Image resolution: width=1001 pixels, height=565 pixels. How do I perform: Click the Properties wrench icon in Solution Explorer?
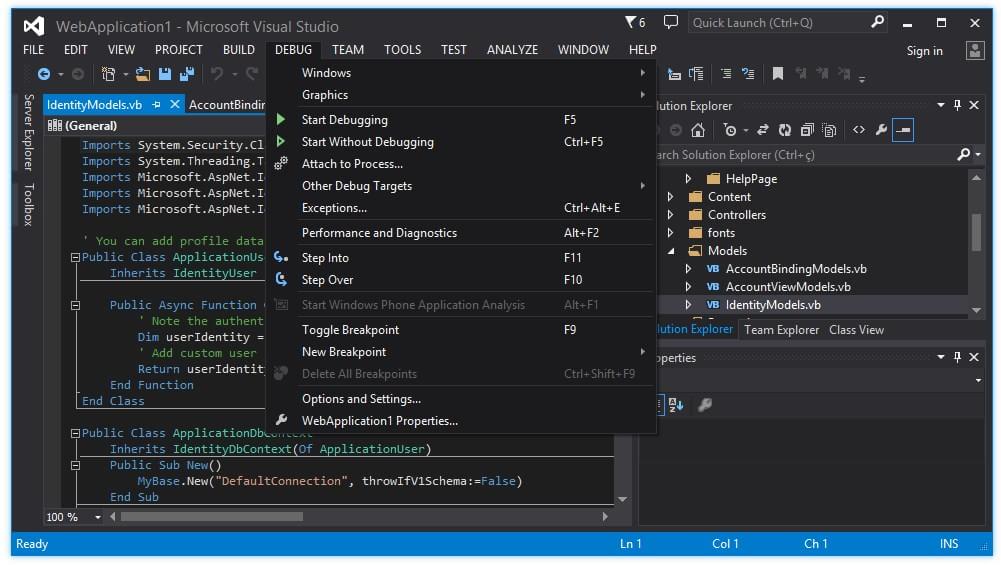pos(881,130)
